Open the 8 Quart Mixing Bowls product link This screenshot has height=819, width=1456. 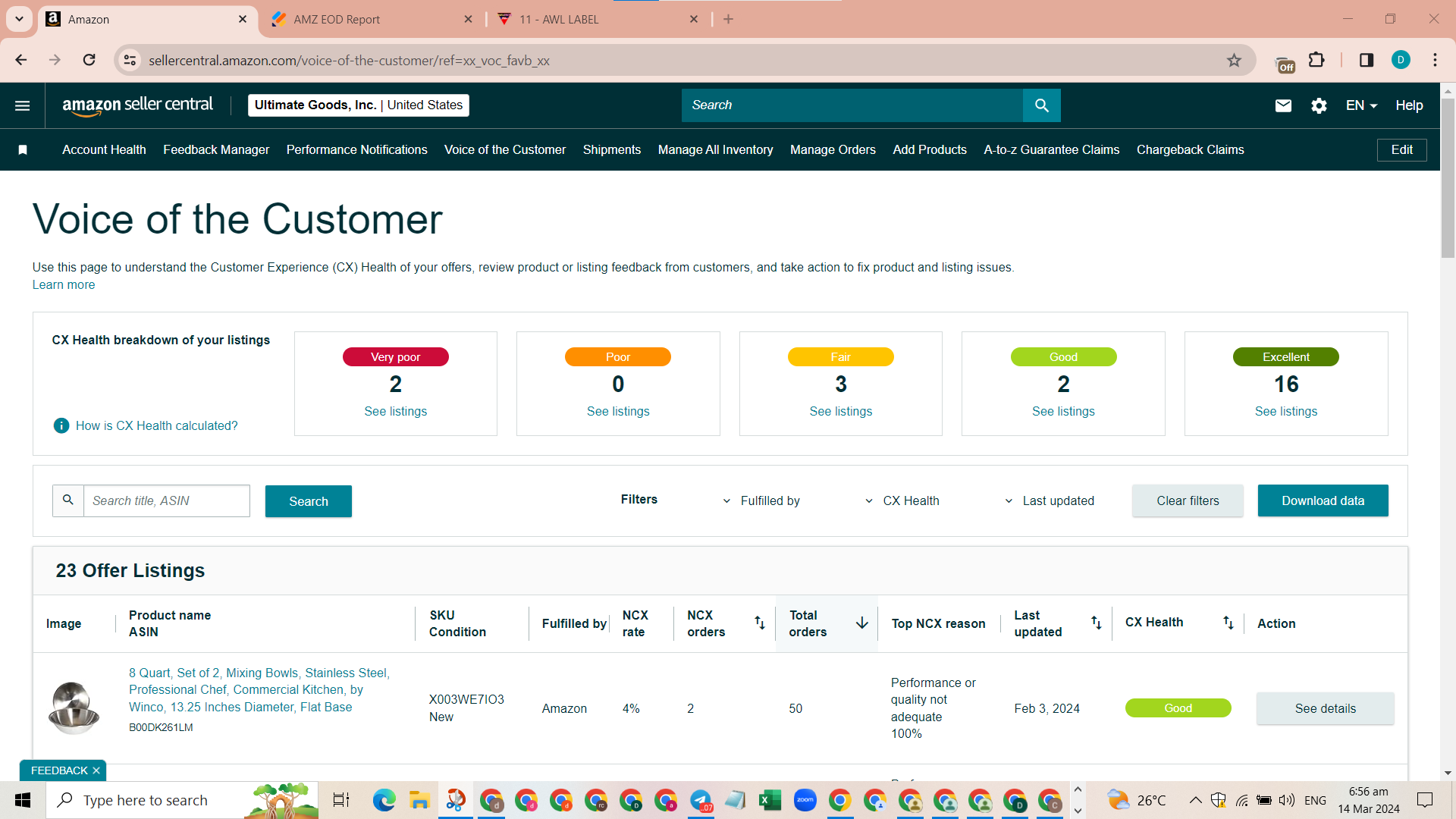[x=259, y=690]
